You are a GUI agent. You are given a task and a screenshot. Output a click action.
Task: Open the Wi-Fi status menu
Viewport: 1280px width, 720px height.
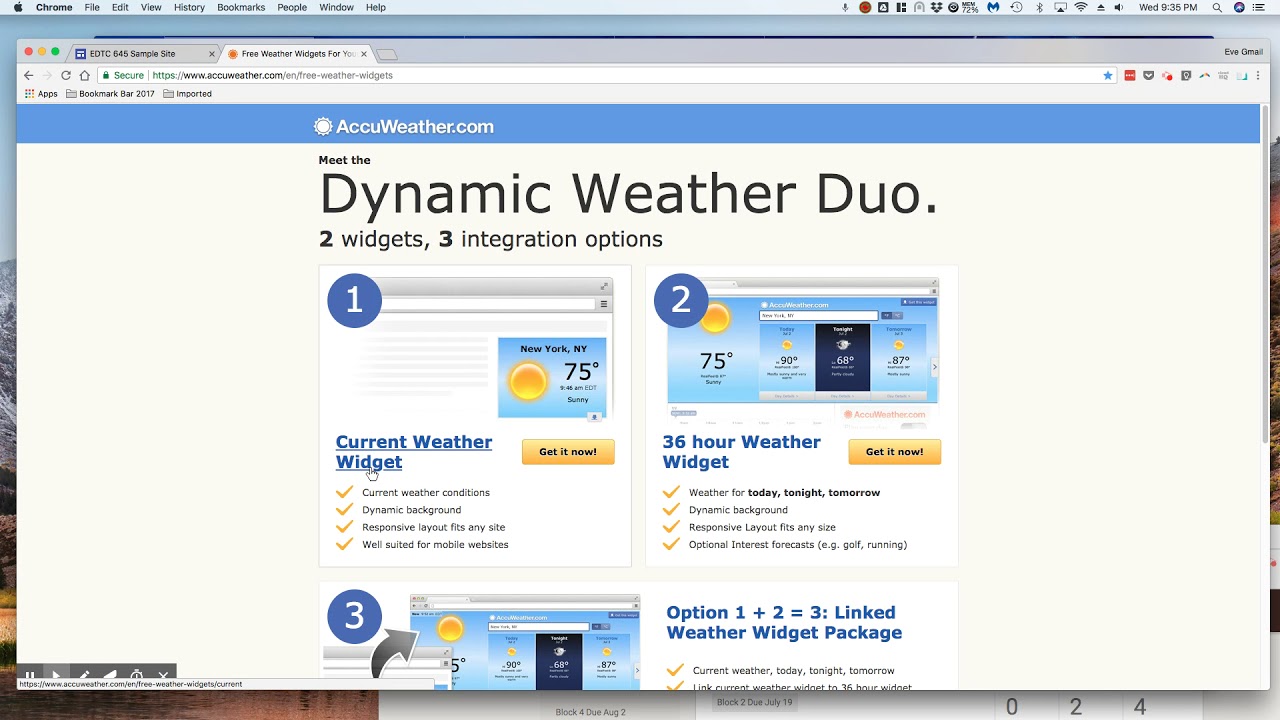coord(1081,7)
